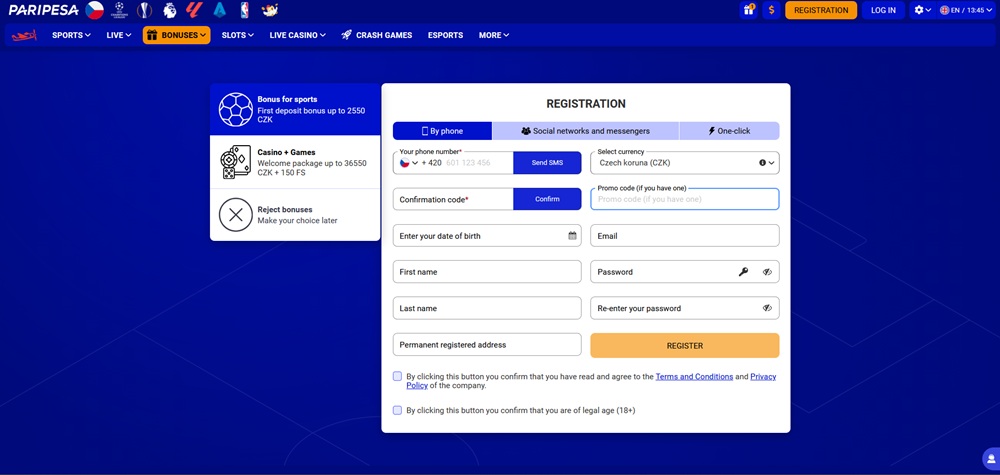Click the key icon in Password field
Screen dimensions: 1000x475
tap(743, 272)
